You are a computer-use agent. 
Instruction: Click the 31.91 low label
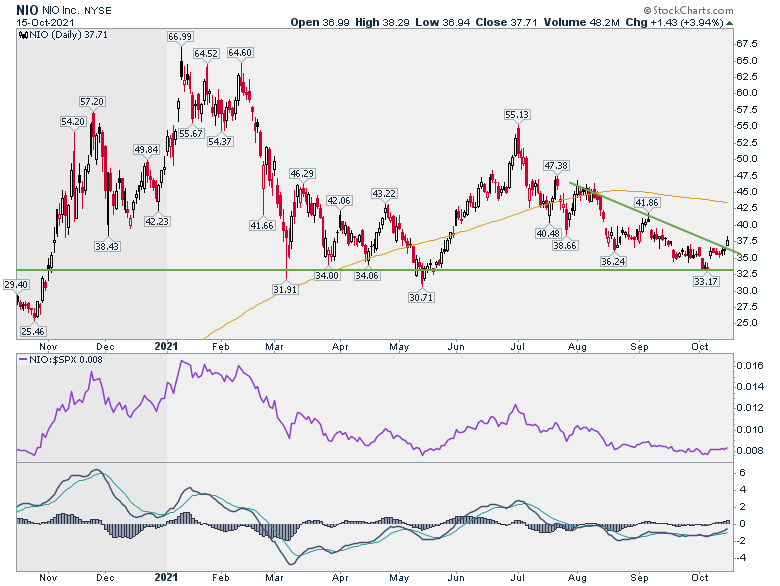click(285, 289)
